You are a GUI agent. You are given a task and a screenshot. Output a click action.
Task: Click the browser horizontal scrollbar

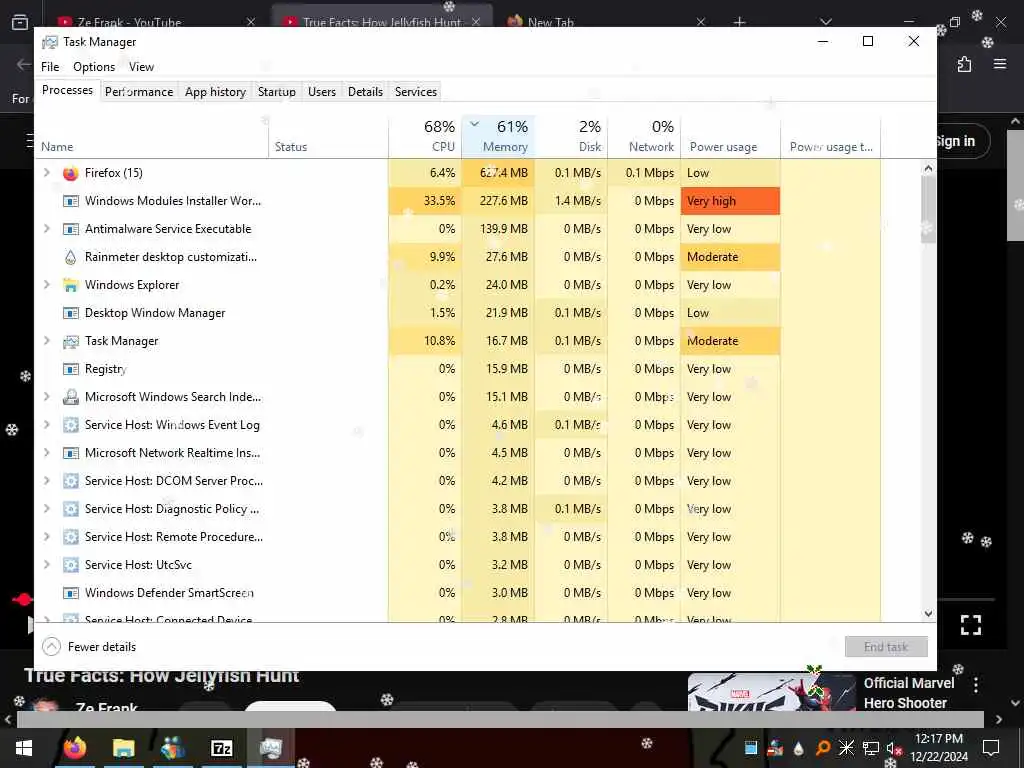pos(500,720)
